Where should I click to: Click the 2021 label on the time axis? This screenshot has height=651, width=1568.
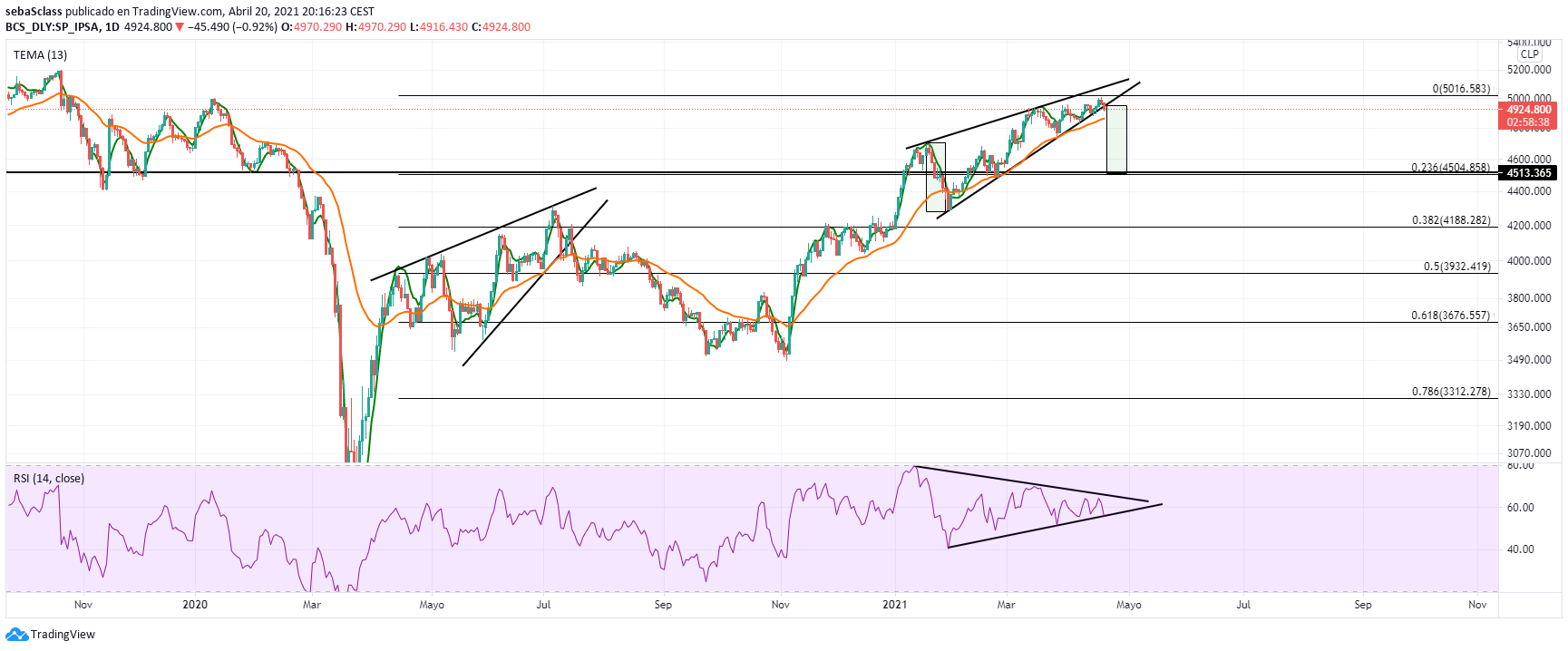tap(895, 605)
